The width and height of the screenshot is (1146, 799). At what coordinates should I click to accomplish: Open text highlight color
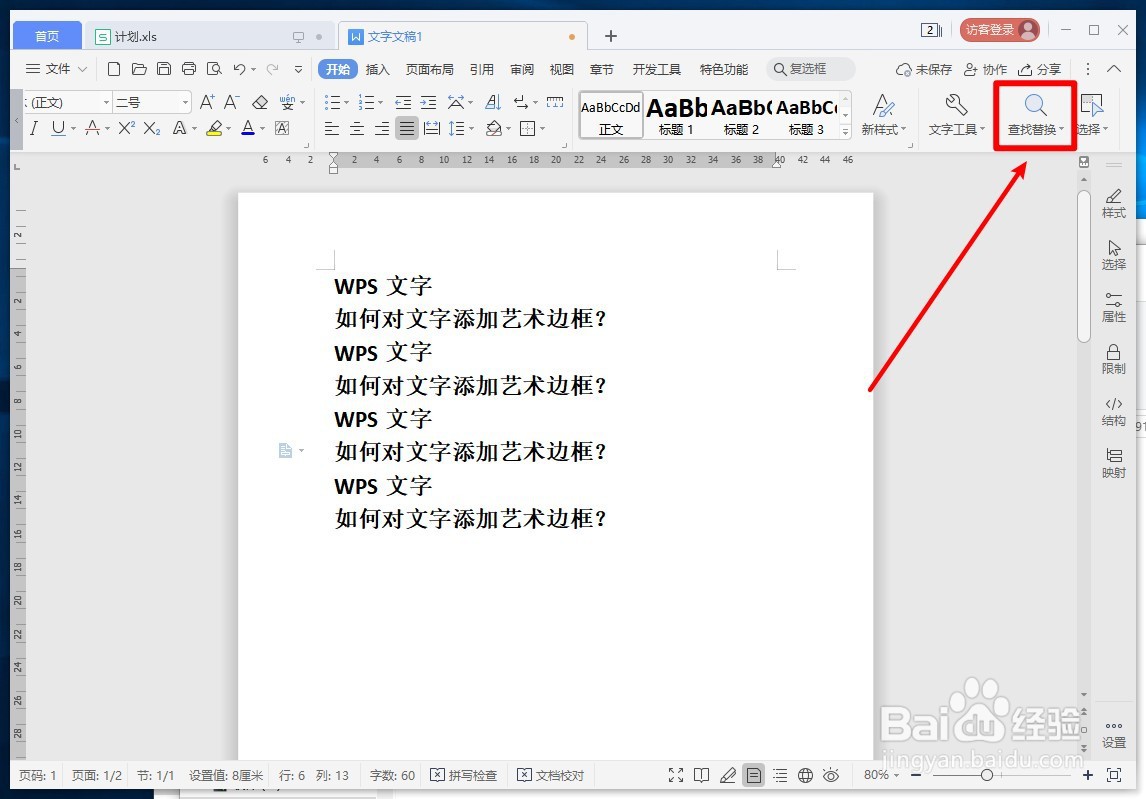(x=214, y=129)
